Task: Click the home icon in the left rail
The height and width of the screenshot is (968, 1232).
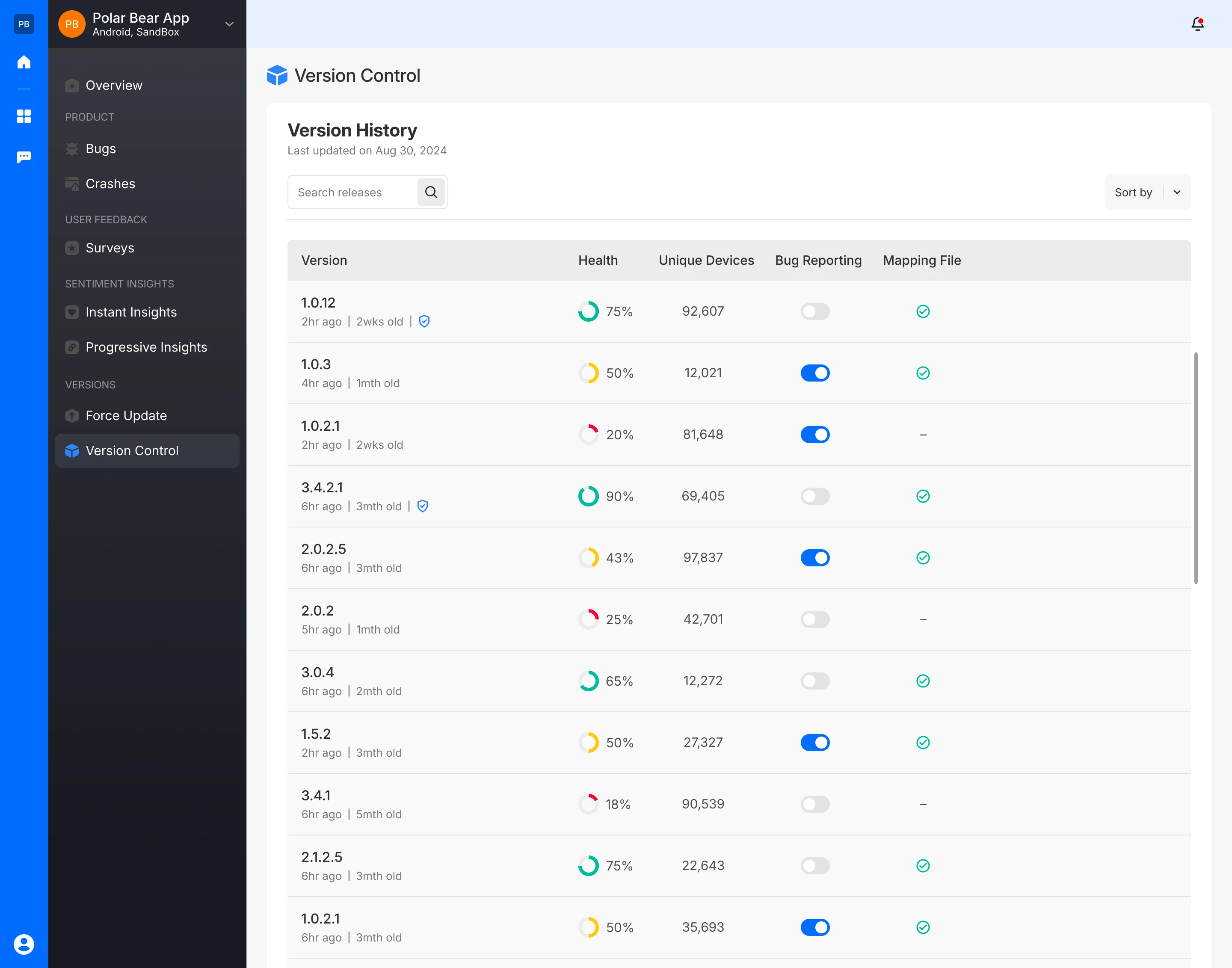Action: point(24,62)
